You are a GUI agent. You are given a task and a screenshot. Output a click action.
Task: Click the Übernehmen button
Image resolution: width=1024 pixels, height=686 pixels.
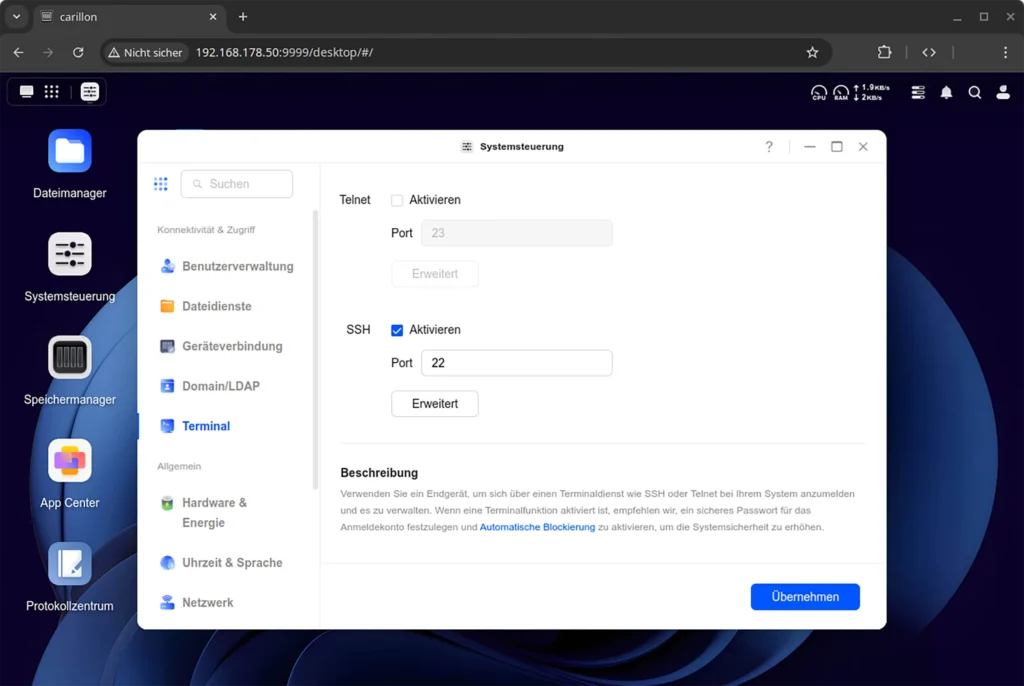pyautogui.click(x=805, y=597)
